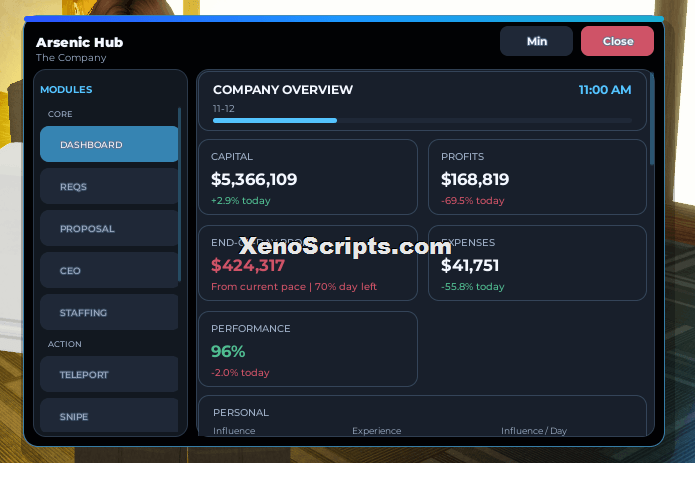Click the Arsenic Hub title
The width and height of the screenshot is (695, 493).
(x=80, y=42)
